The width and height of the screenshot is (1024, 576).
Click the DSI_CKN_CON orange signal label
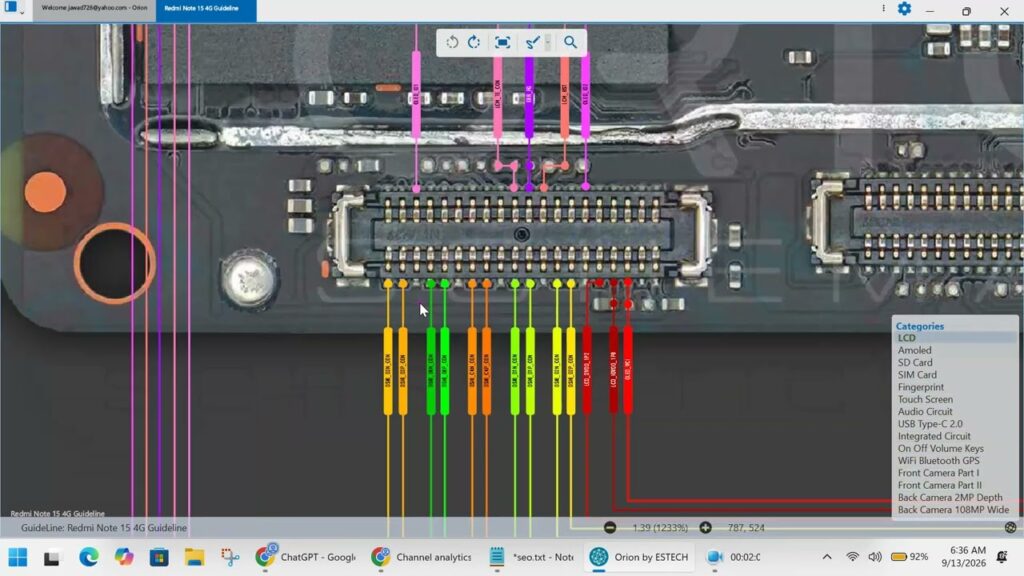tap(472, 371)
